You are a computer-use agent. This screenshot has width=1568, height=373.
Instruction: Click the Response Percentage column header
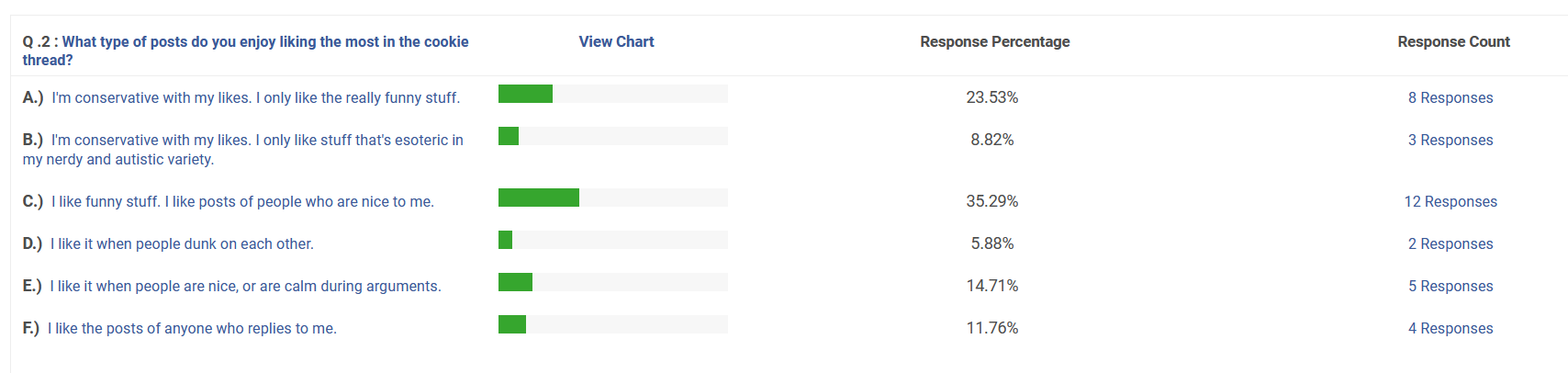coord(995,41)
